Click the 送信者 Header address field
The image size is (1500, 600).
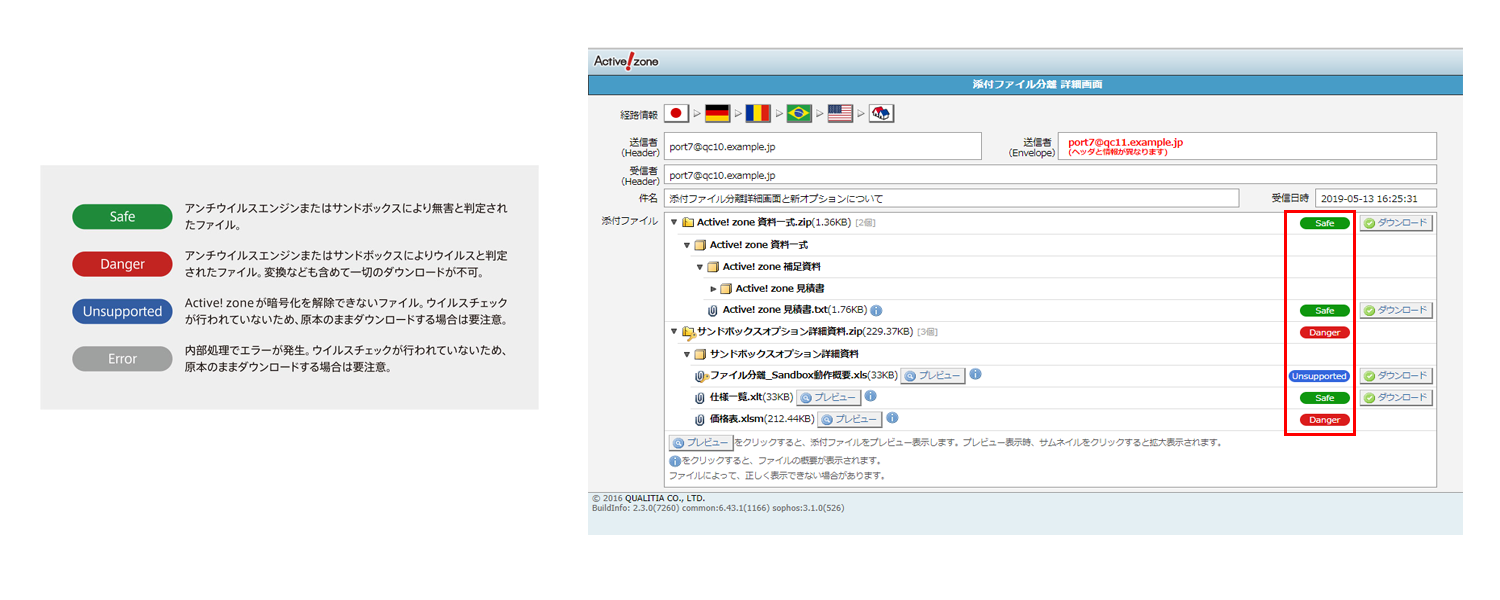click(823, 146)
